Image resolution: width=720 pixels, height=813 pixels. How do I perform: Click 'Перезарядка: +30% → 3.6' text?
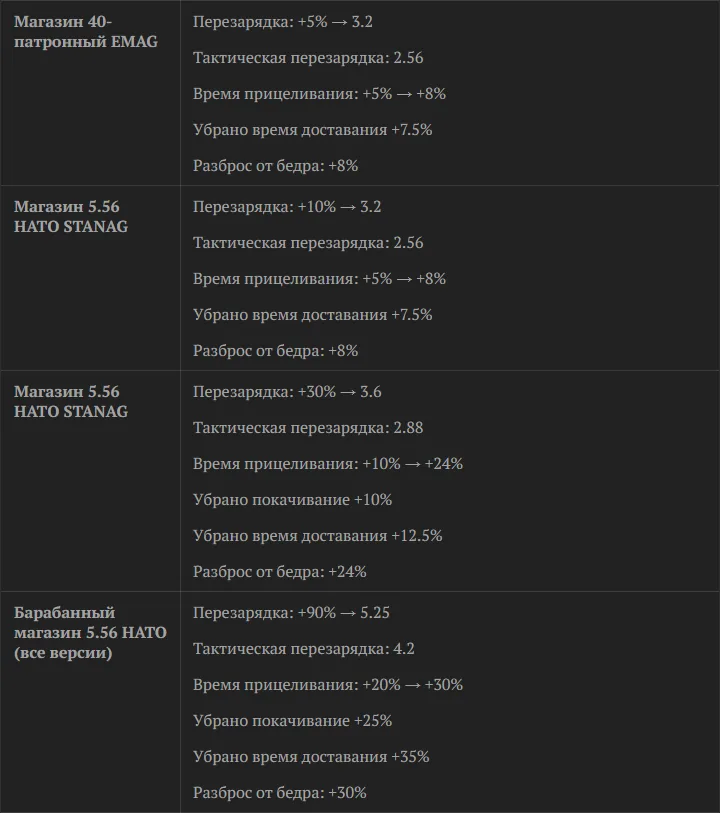[x=287, y=392]
